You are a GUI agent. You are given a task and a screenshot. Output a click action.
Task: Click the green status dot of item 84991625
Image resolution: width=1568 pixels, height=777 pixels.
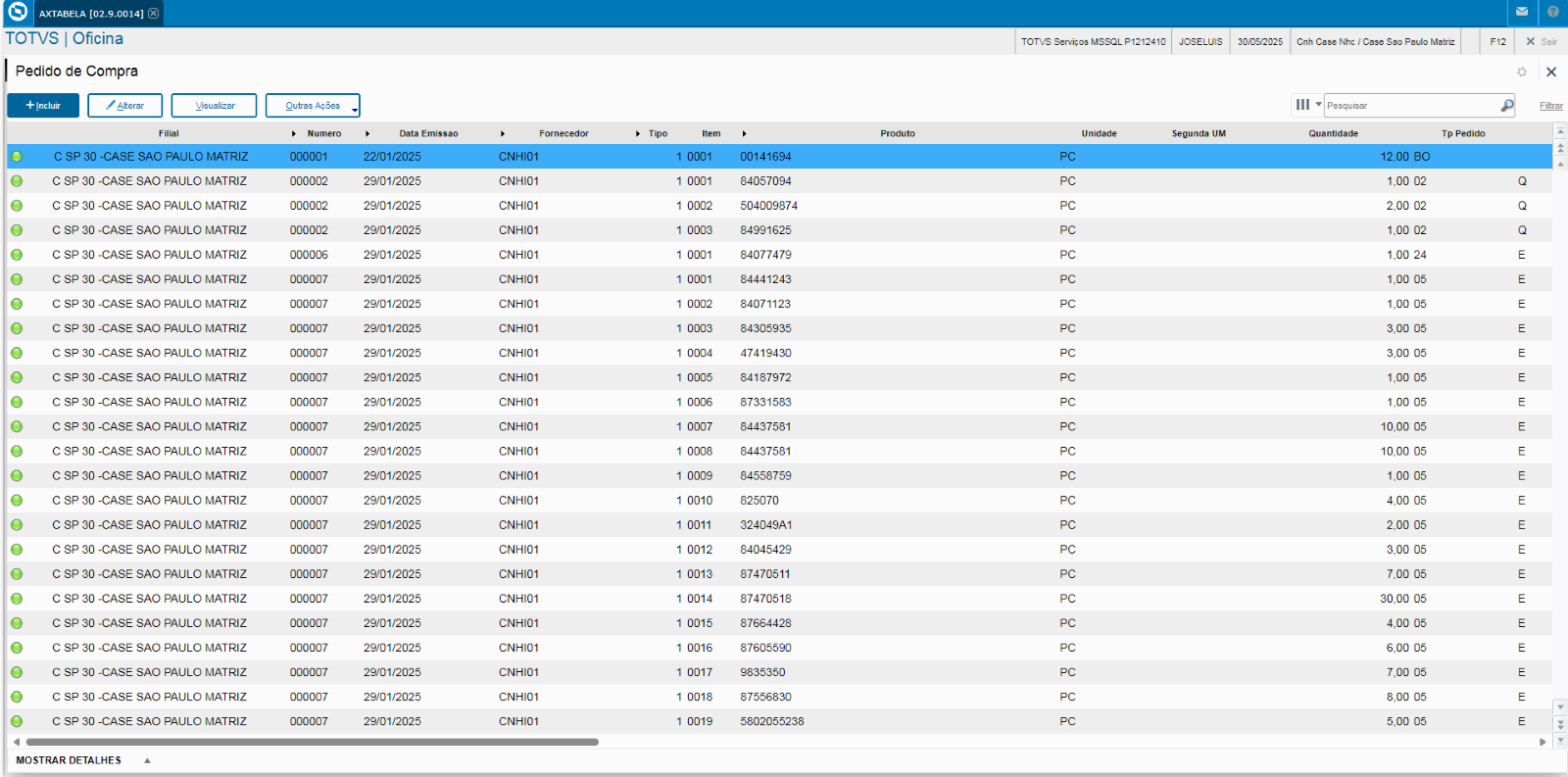pos(17,230)
